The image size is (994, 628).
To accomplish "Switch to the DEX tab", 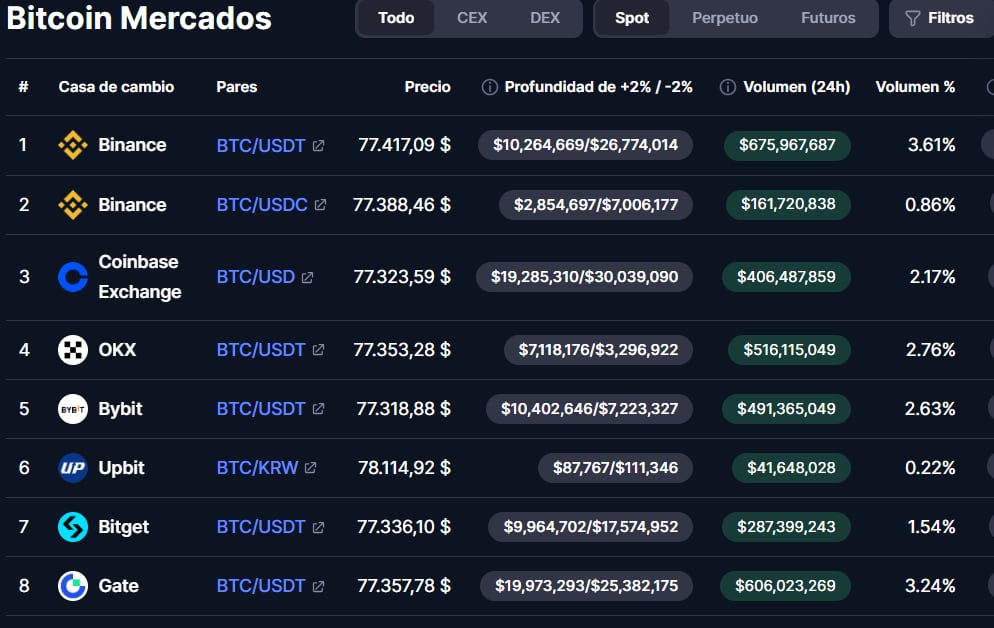I will click(545, 18).
